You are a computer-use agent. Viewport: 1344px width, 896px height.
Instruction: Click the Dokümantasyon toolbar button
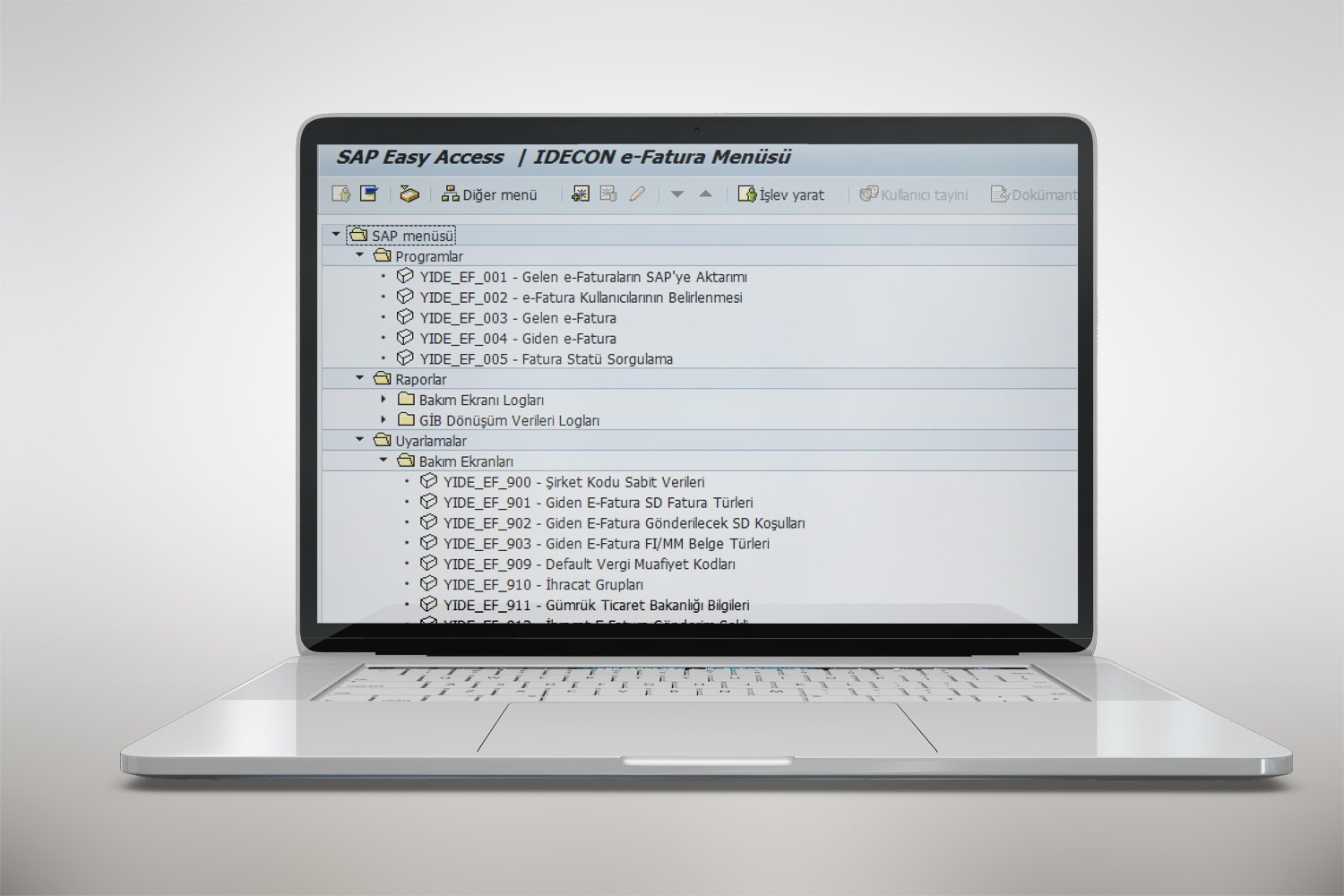point(1034,194)
